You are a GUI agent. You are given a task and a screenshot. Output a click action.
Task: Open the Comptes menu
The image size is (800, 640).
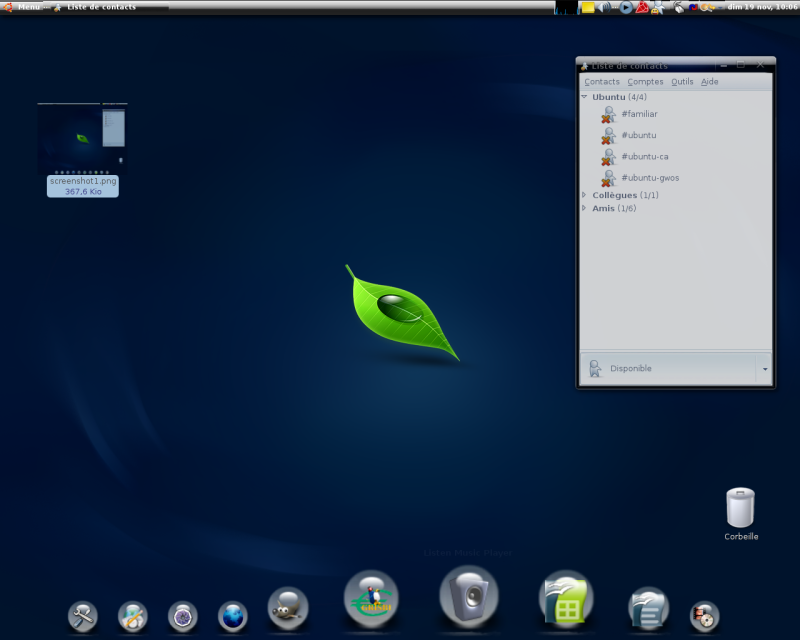645,82
